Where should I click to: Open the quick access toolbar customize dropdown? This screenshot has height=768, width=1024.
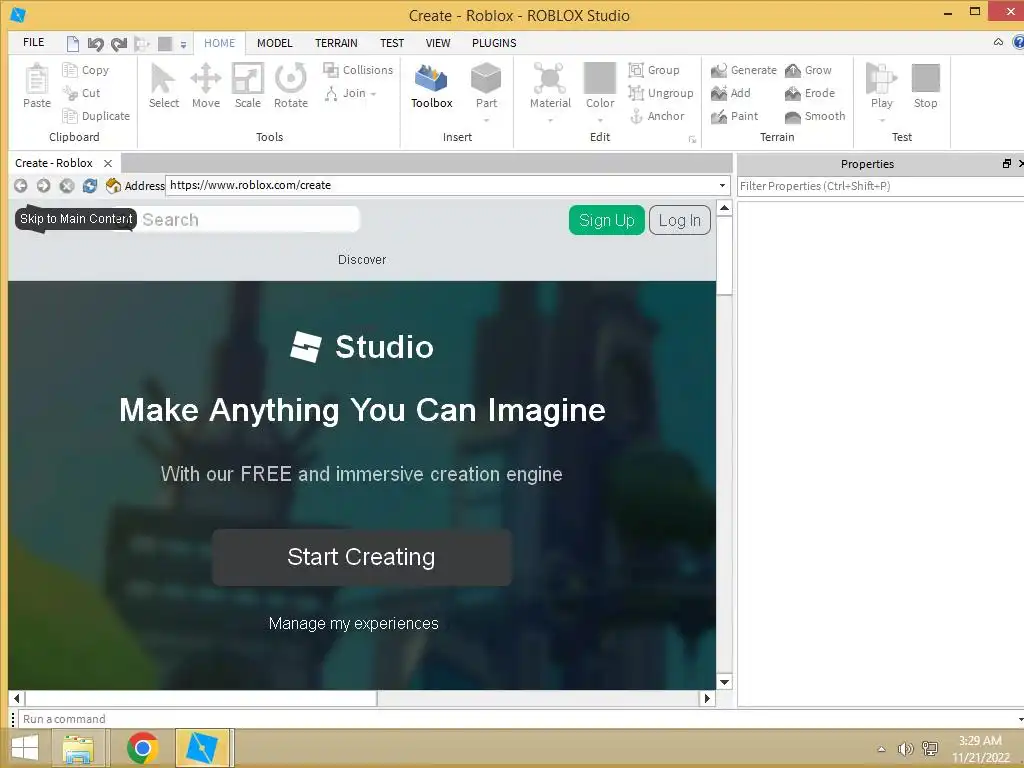(x=184, y=44)
